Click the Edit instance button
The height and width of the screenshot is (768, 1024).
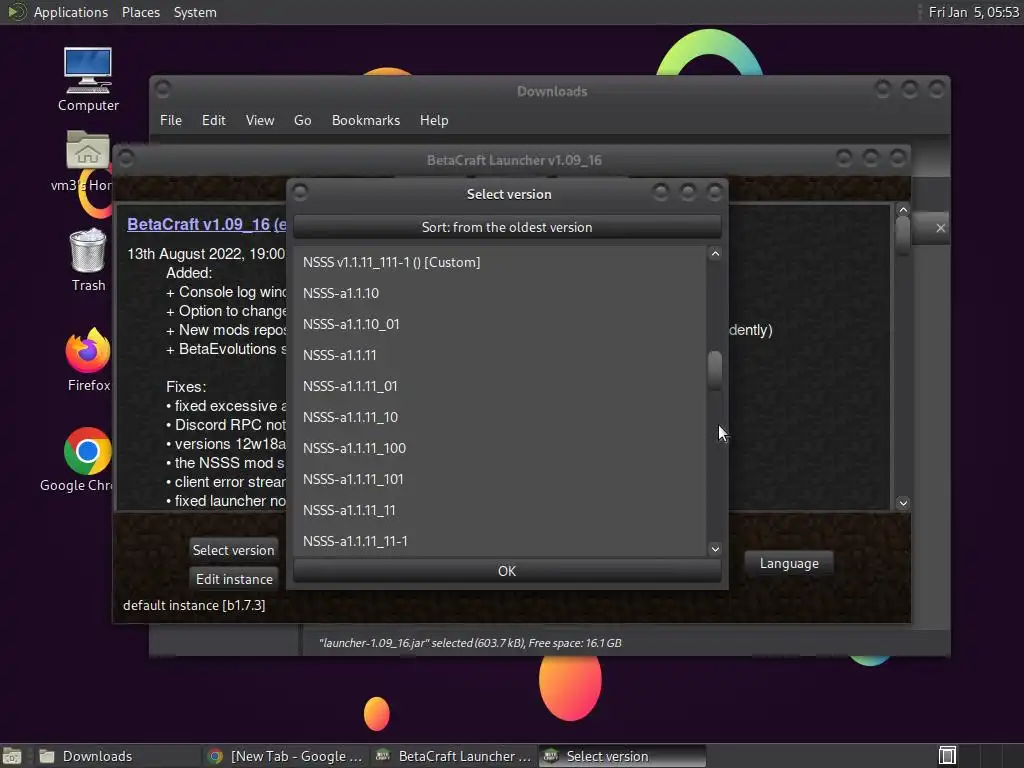234,579
